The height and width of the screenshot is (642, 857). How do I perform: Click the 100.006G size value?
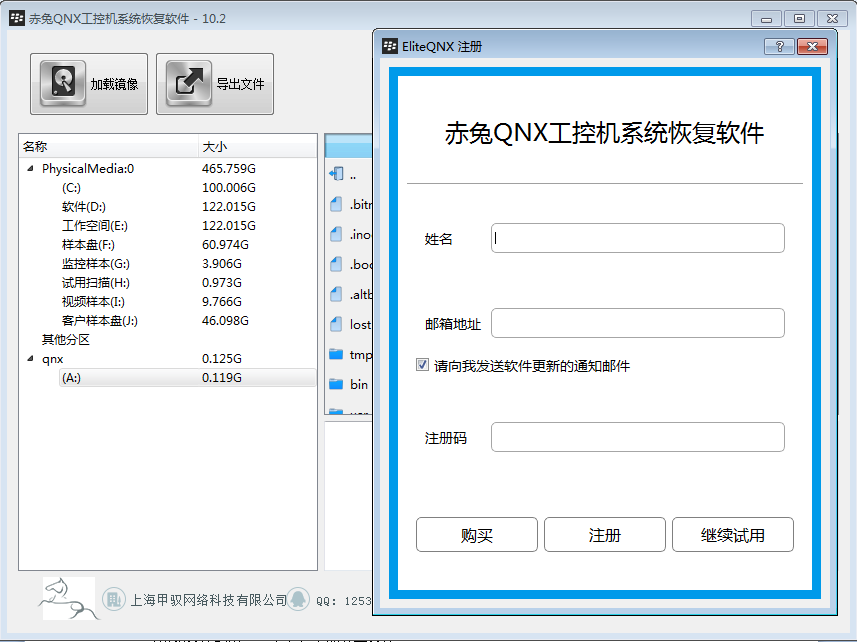[x=228, y=188]
